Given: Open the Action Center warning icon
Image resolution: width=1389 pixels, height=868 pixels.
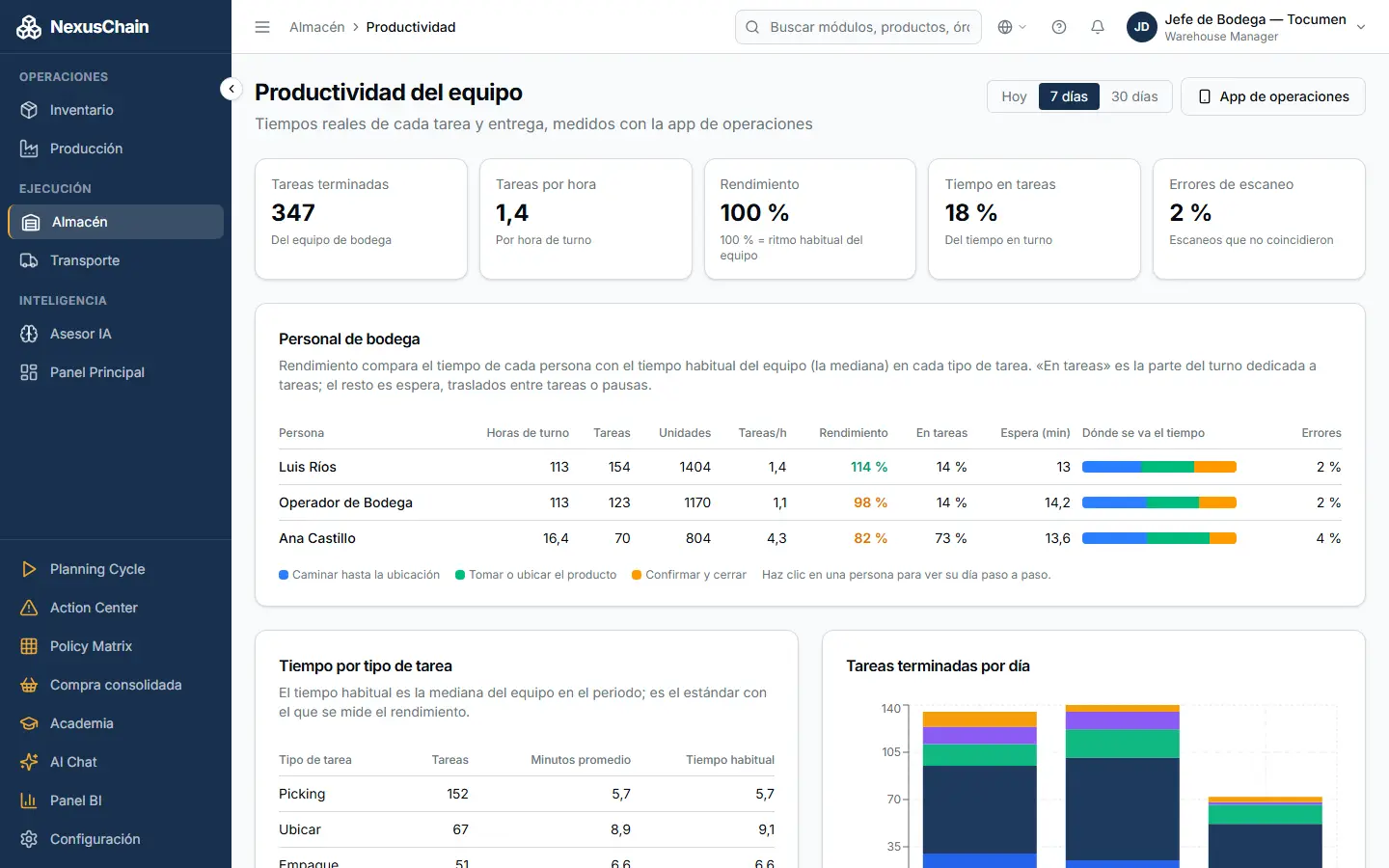Looking at the screenshot, I should 29,608.
